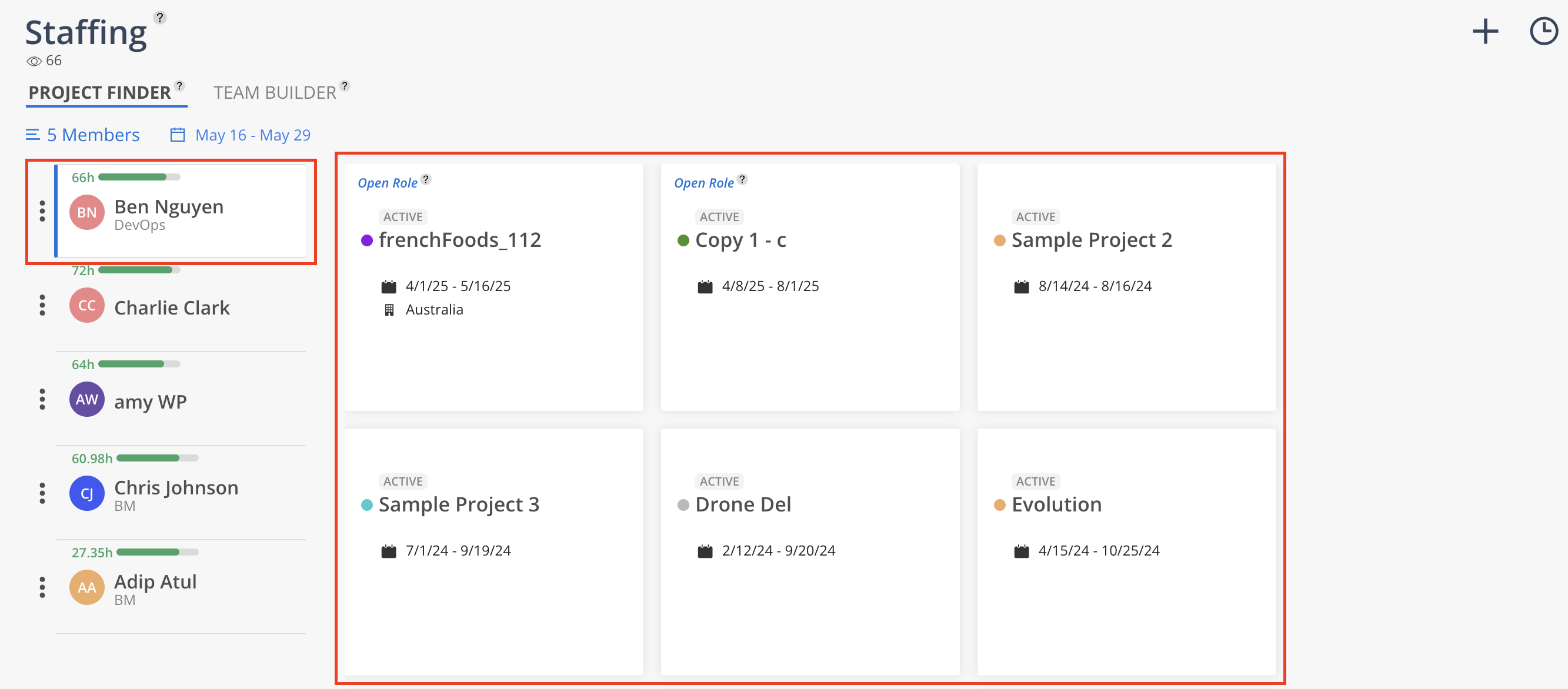Click the help icon beside Staffing title
The height and width of the screenshot is (689, 1568).
(160, 18)
